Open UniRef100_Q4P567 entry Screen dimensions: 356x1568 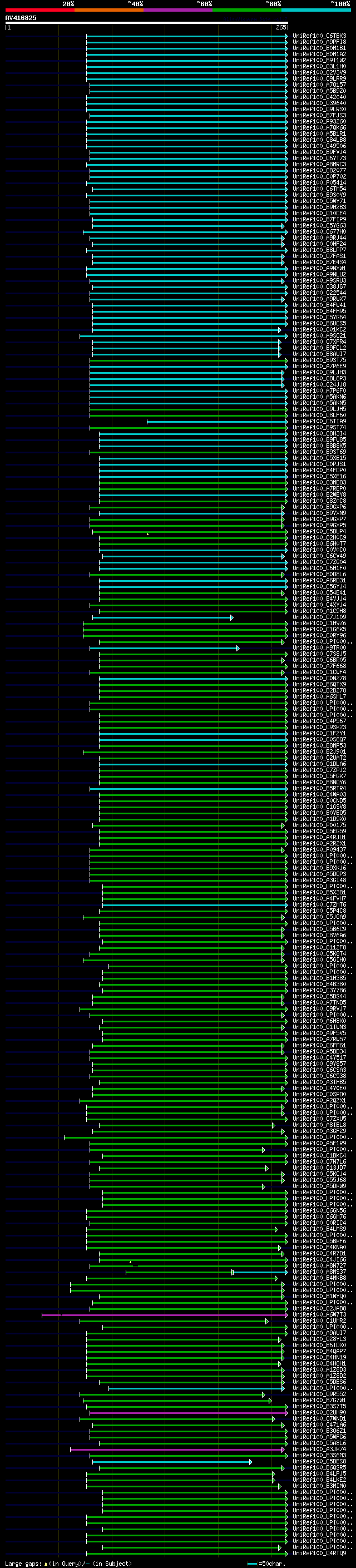click(319, 721)
